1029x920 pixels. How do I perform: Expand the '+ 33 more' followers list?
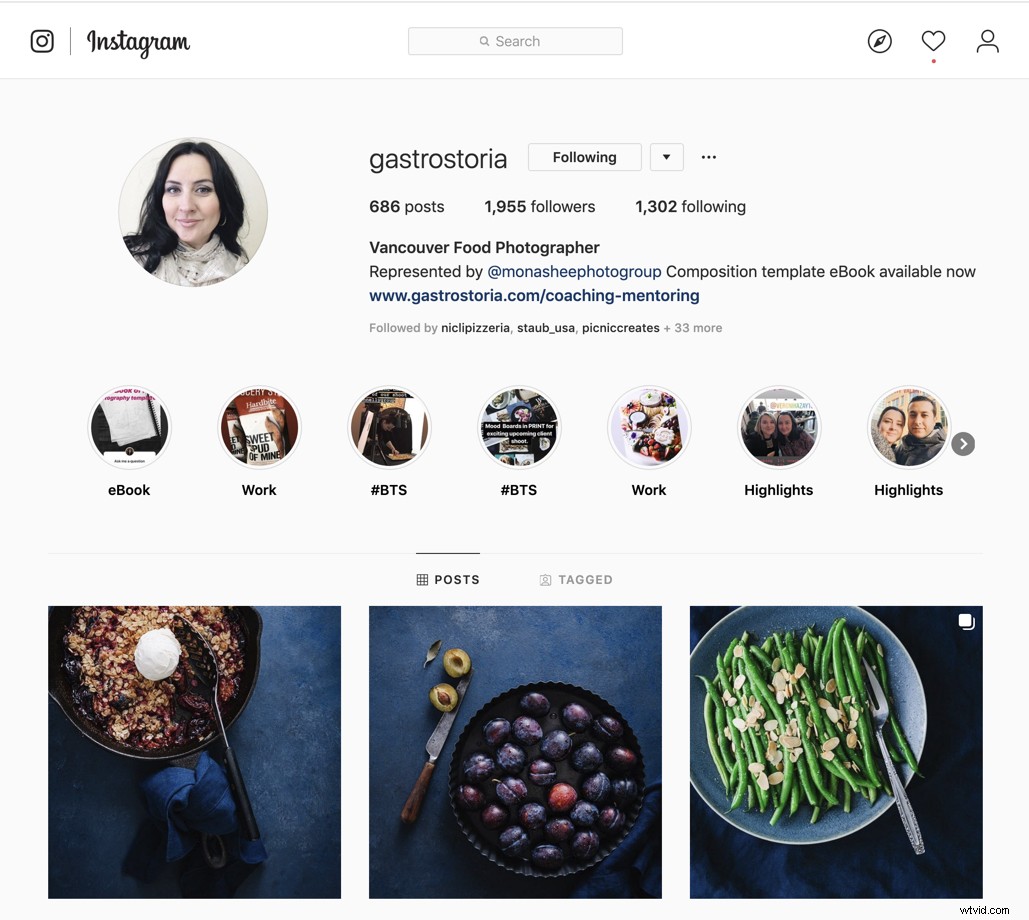[693, 327]
